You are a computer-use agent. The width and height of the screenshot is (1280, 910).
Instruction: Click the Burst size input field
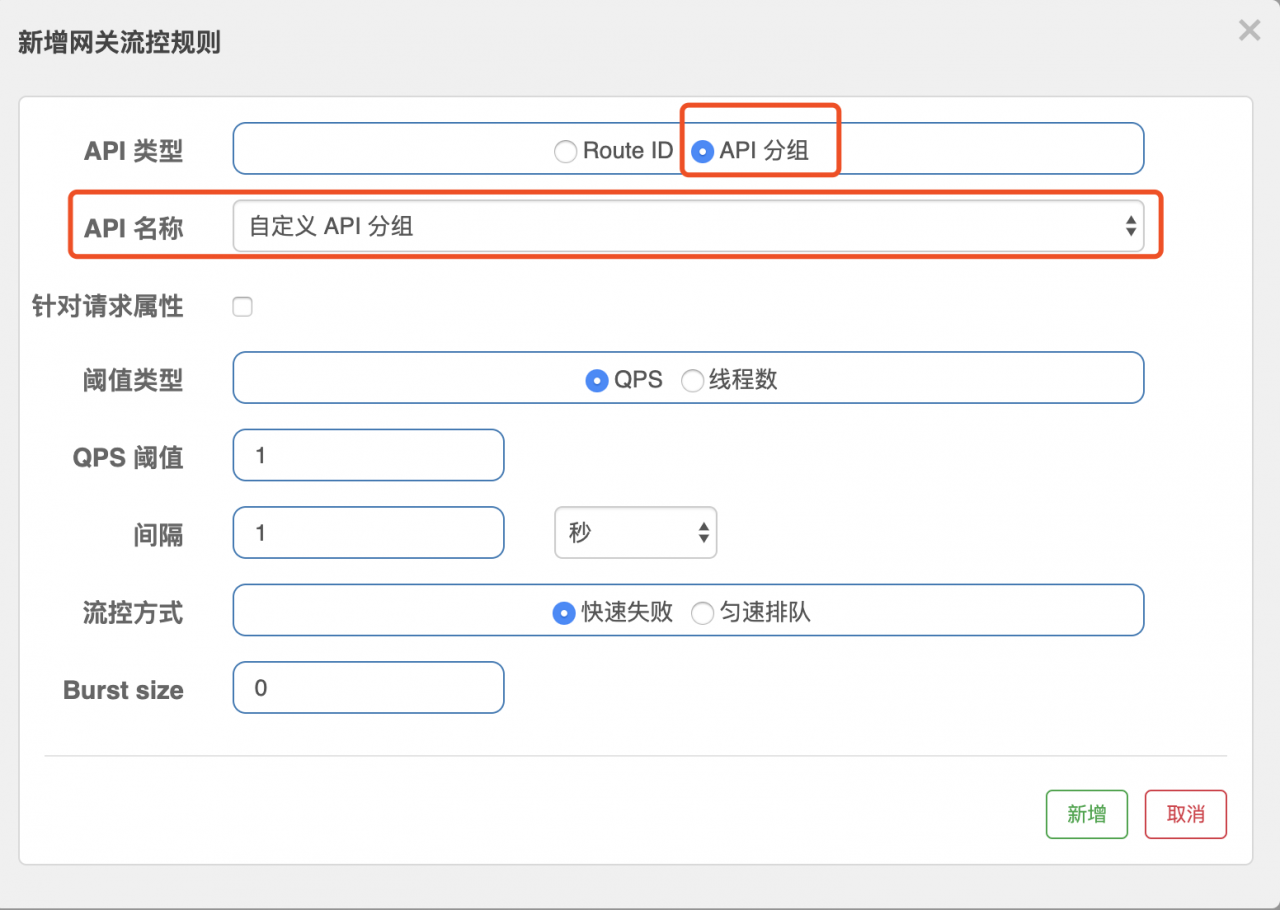tap(368, 688)
